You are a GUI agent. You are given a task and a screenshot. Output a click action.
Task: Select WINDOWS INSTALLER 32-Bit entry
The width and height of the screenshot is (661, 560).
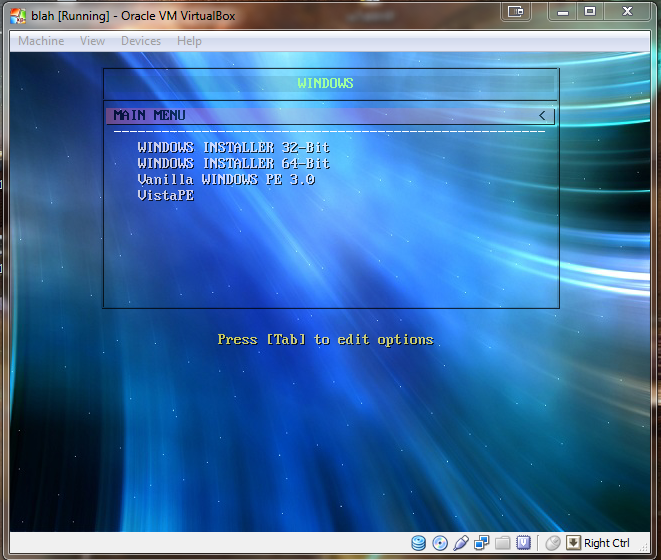[x=234, y=147]
